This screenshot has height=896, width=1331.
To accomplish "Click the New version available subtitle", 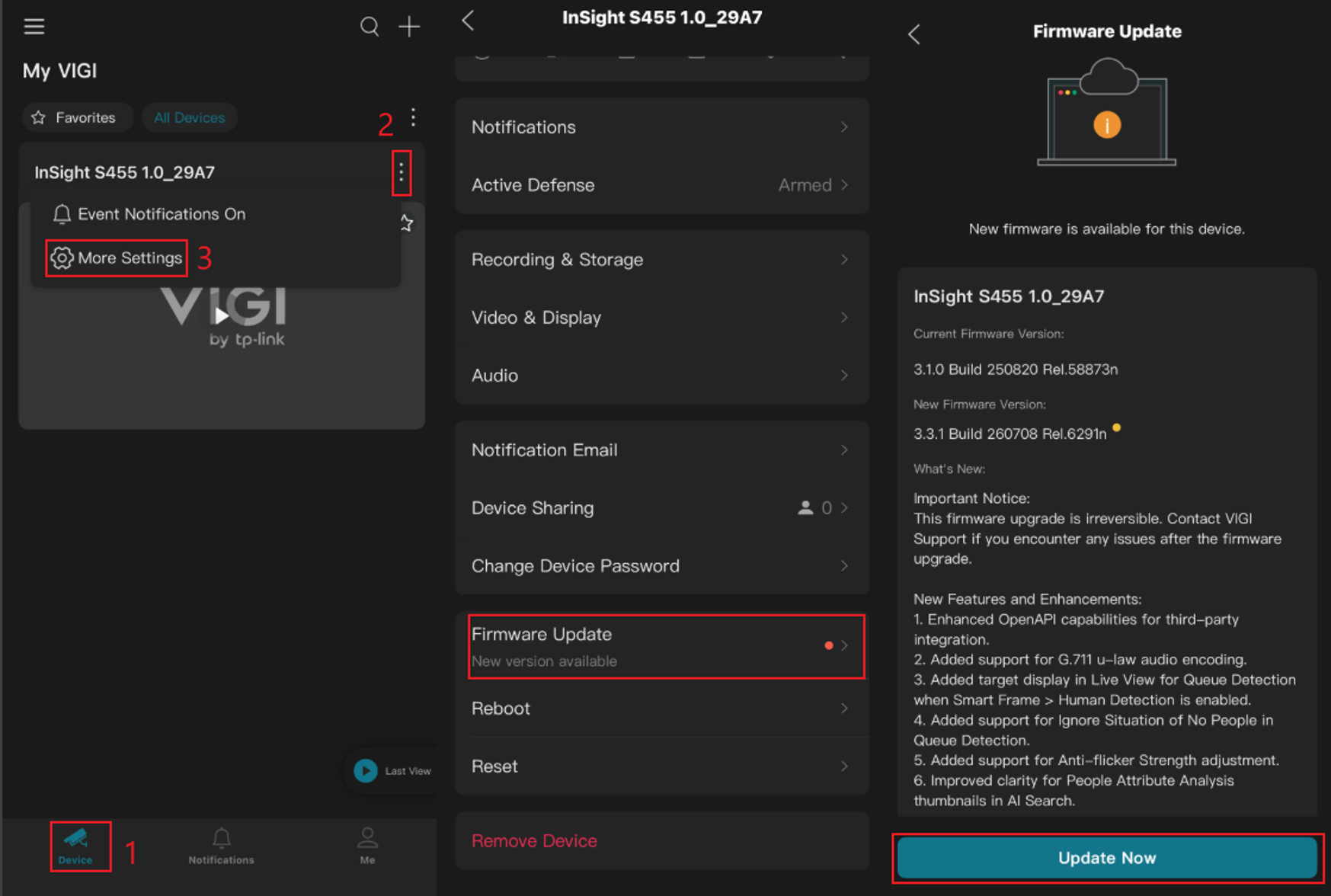I will (x=544, y=661).
